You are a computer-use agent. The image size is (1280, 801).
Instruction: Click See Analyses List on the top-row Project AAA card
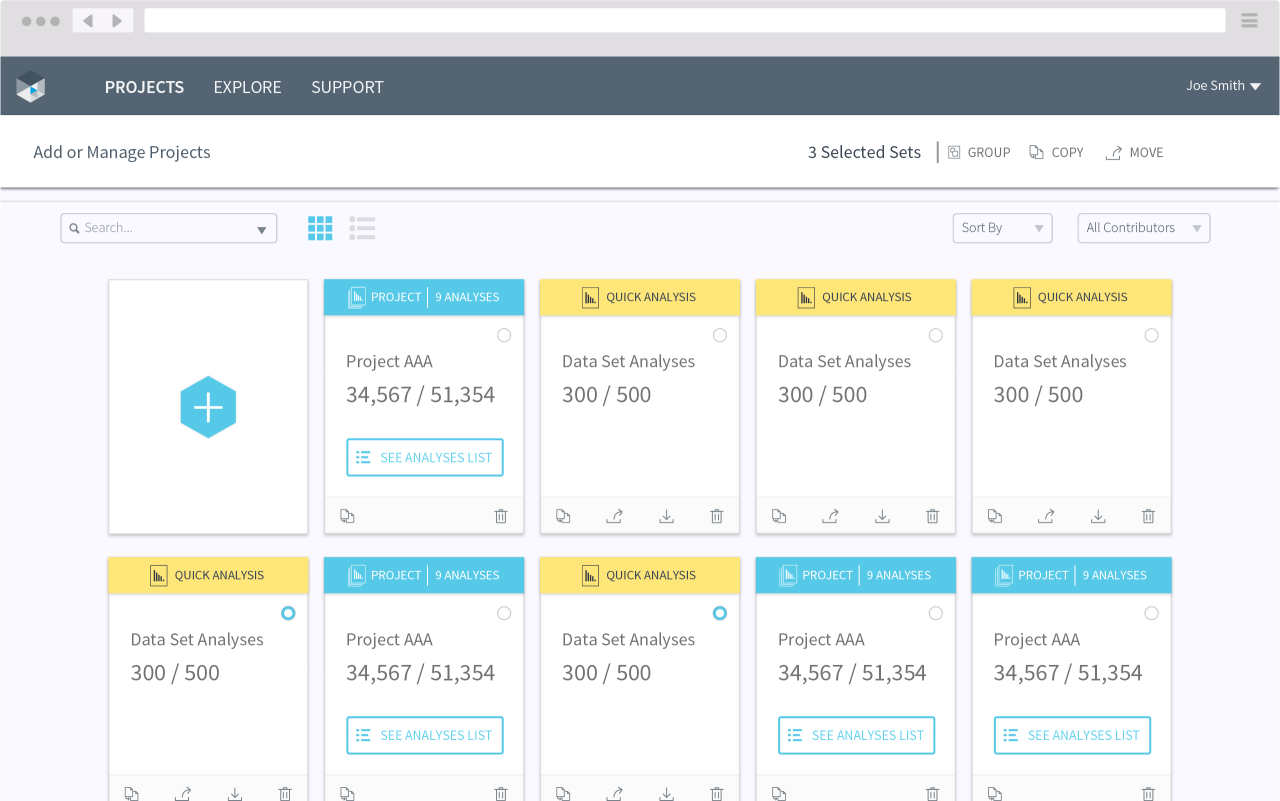[425, 458]
